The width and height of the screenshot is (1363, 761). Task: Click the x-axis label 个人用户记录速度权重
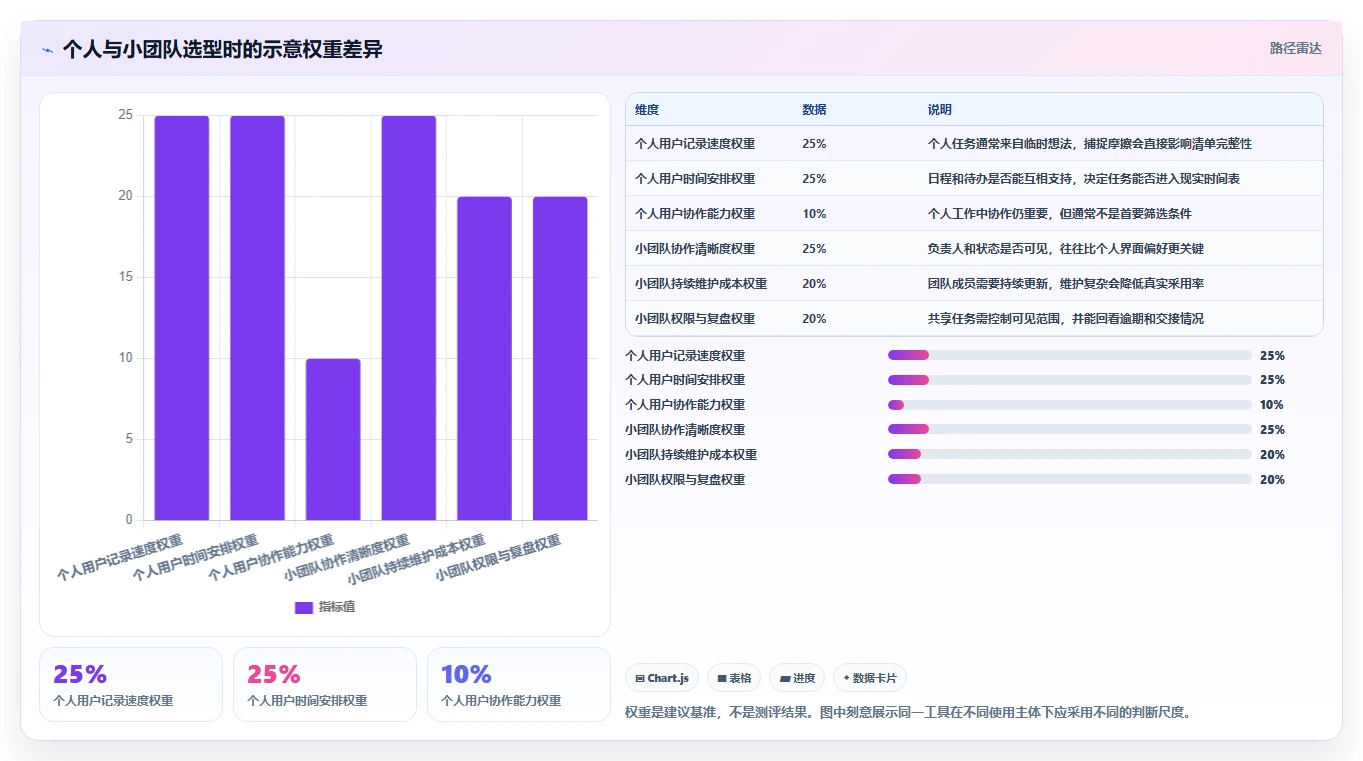click(120, 558)
